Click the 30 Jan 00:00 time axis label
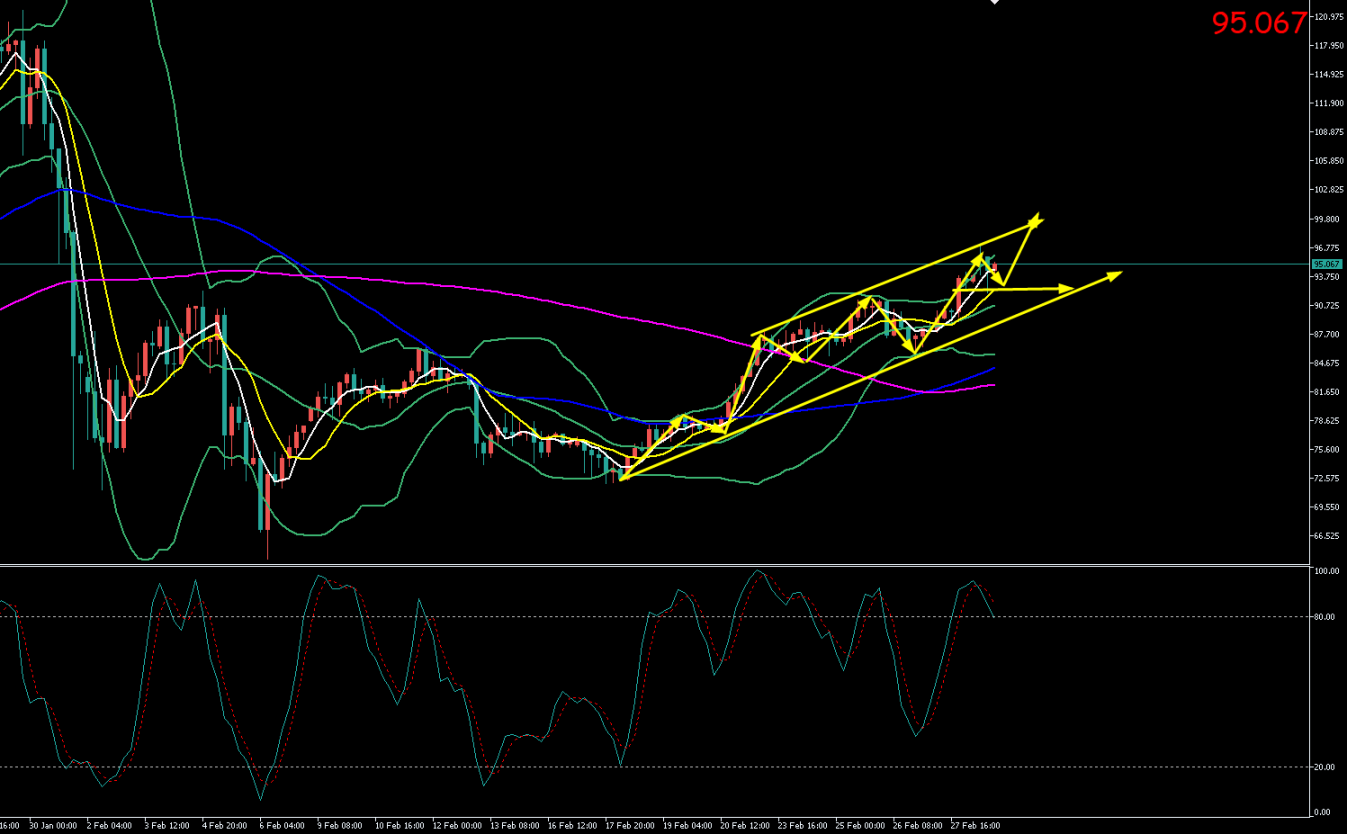1347x834 pixels. 53,826
